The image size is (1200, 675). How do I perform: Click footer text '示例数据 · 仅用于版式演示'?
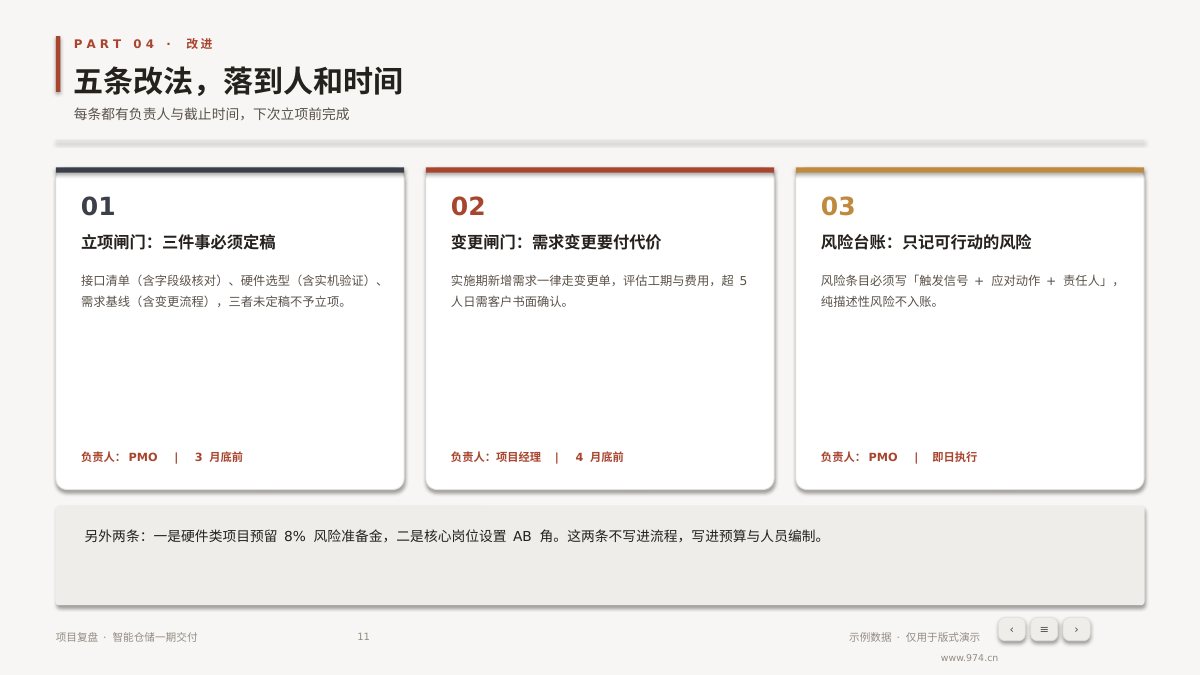point(914,637)
